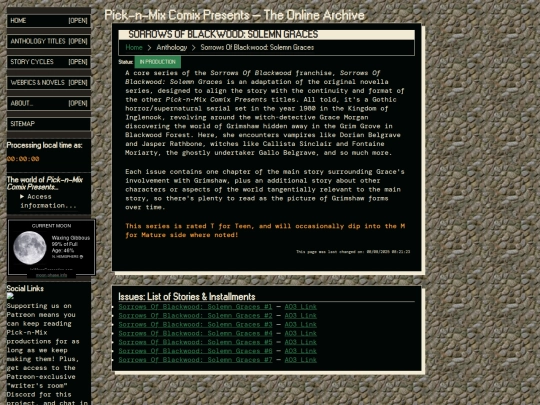The width and height of the screenshot is (540, 405).
Task: Click the CURRENT MOON widget title
Action: coord(51,226)
